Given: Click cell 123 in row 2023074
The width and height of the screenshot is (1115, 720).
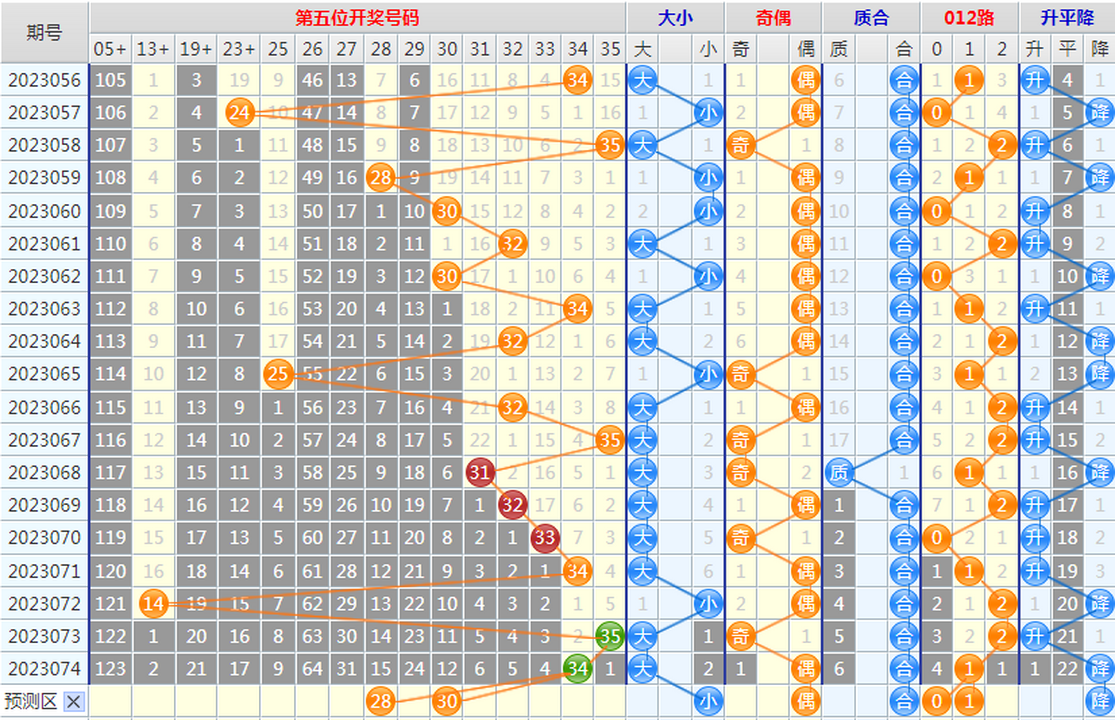Looking at the screenshot, I should [x=110, y=669].
